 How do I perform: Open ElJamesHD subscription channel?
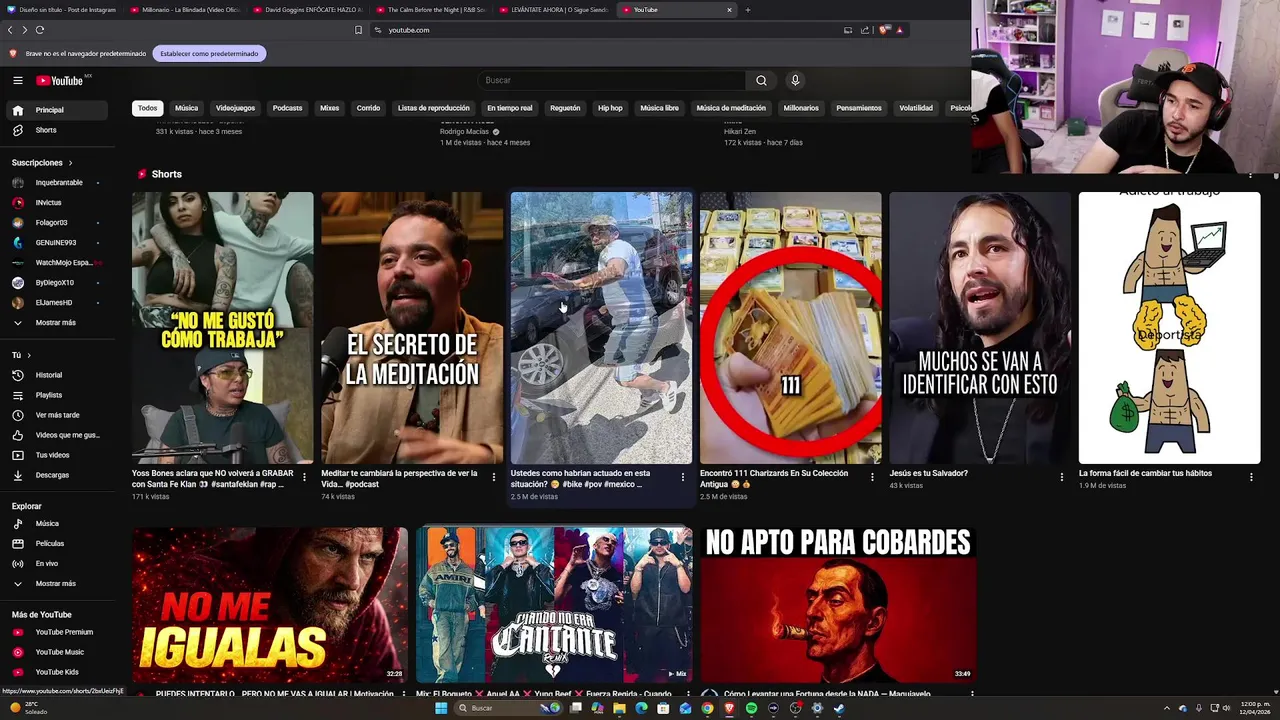click(x=56, y=302)
